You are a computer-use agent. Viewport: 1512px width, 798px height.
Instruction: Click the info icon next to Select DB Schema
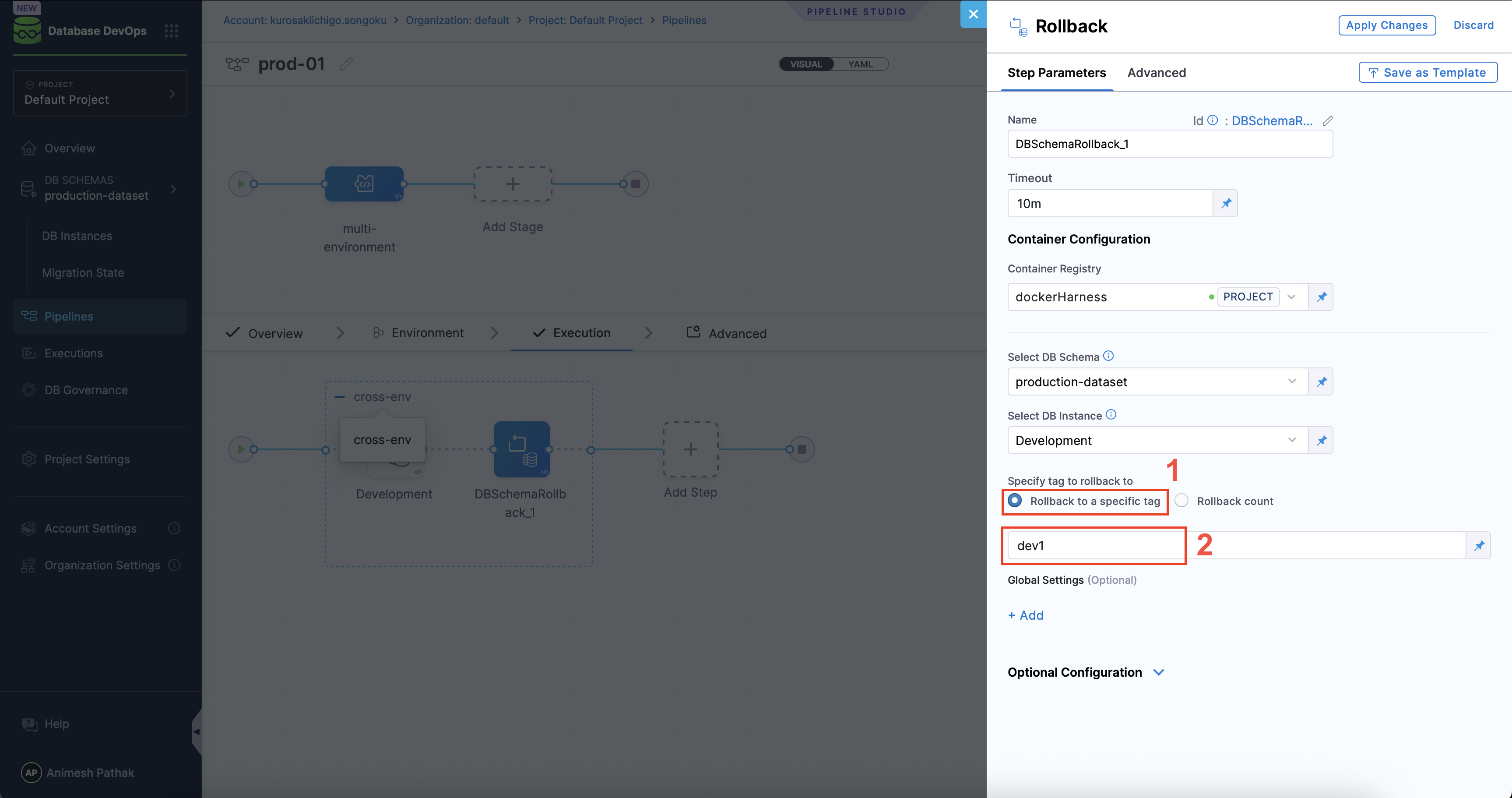point(1108,356)
